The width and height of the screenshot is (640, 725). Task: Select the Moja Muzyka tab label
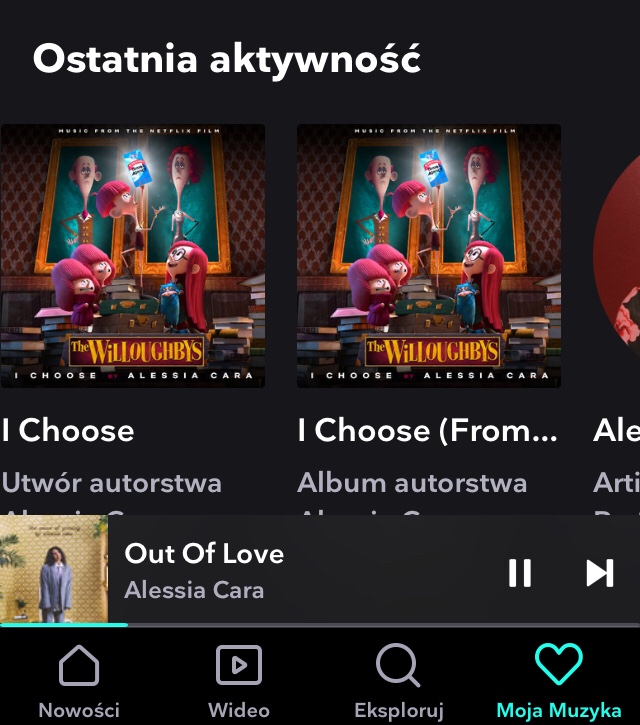point(559,711)
